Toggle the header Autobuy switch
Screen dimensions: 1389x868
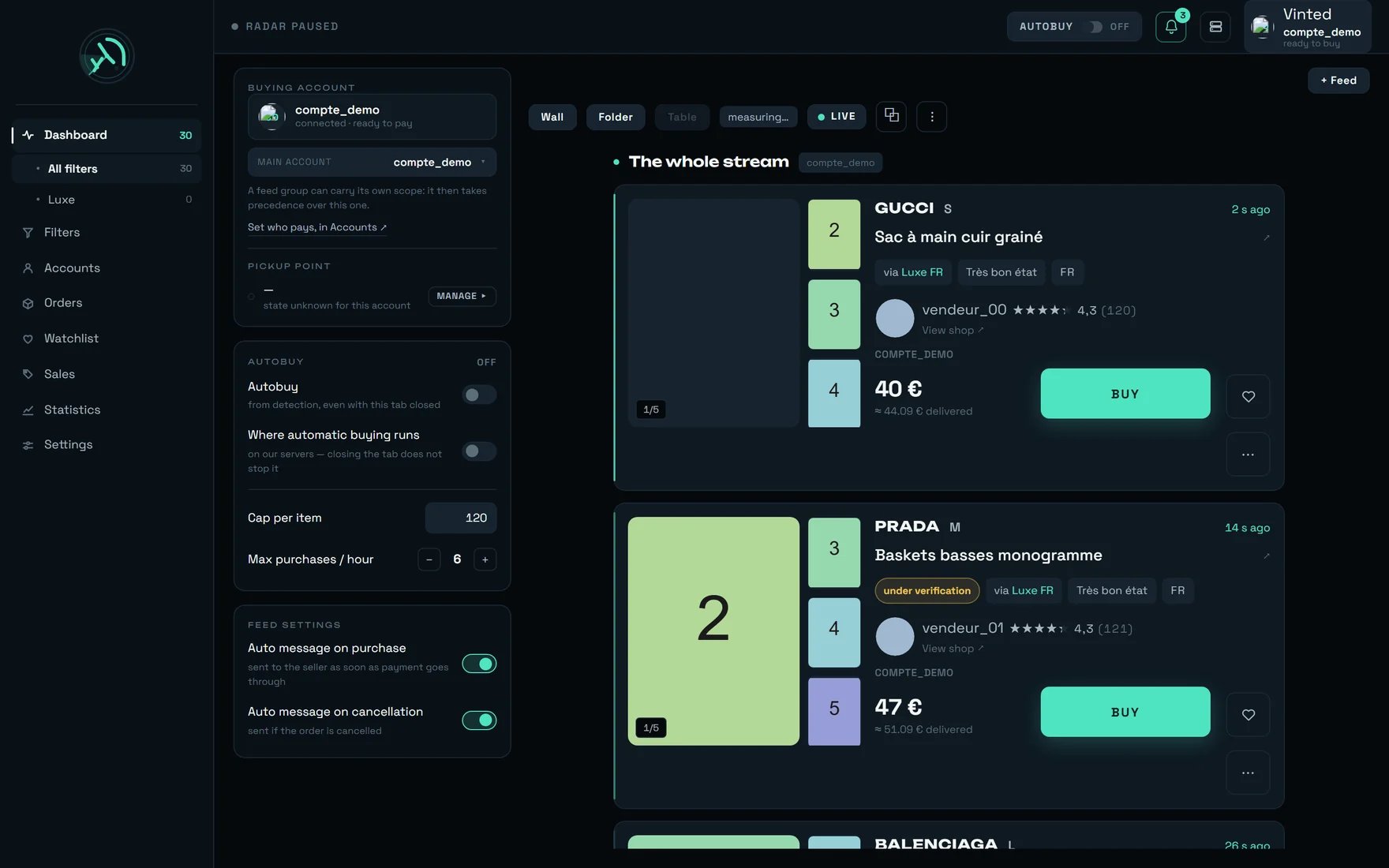[1096, 27]
